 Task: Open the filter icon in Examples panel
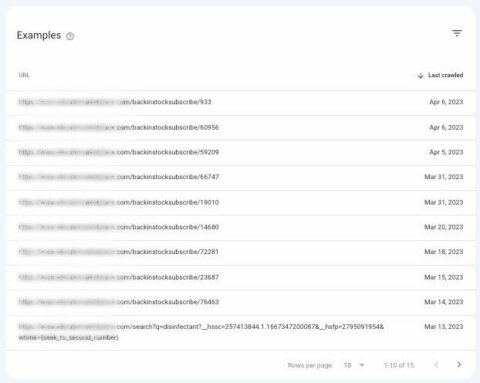coord(457,33)
